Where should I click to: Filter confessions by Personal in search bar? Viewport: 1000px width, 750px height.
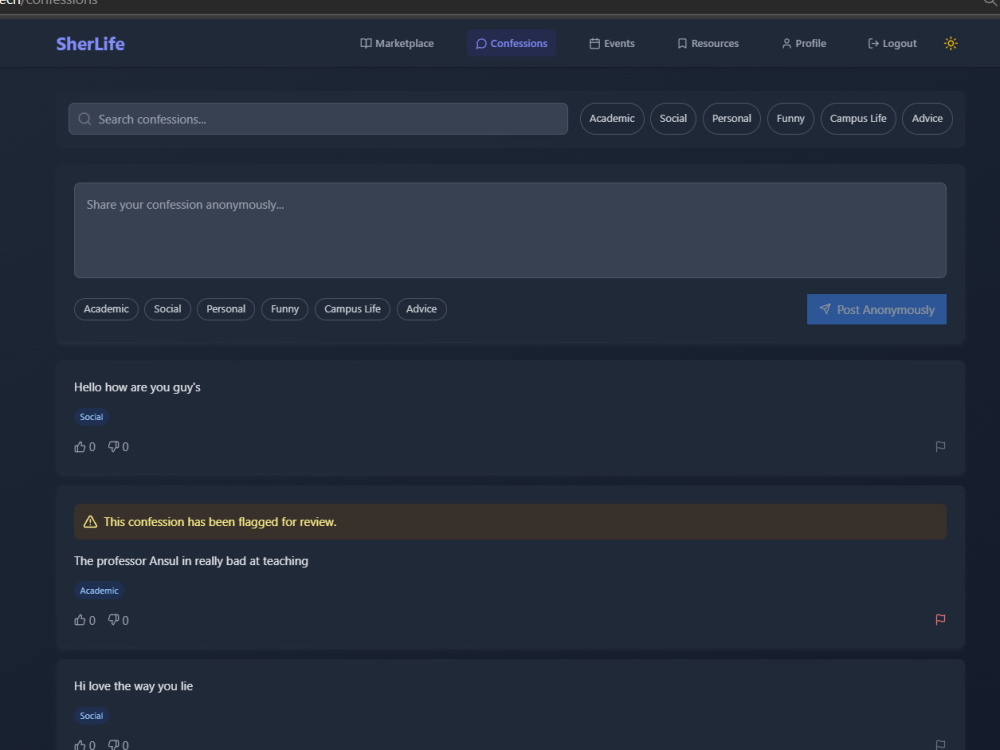[x=732, y=119]
